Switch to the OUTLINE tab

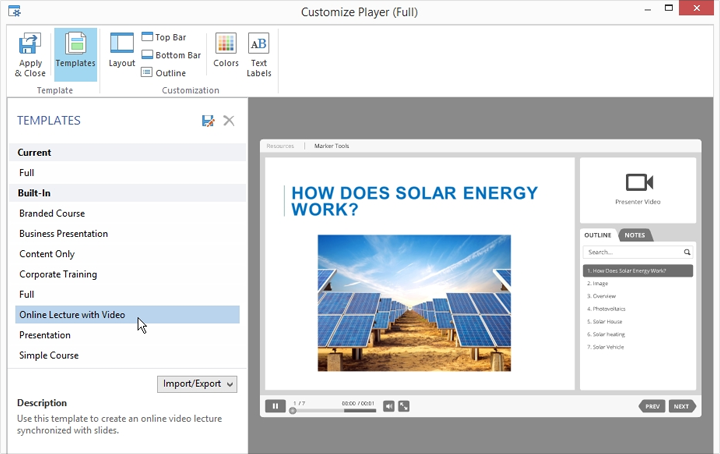tap(597, 235)
